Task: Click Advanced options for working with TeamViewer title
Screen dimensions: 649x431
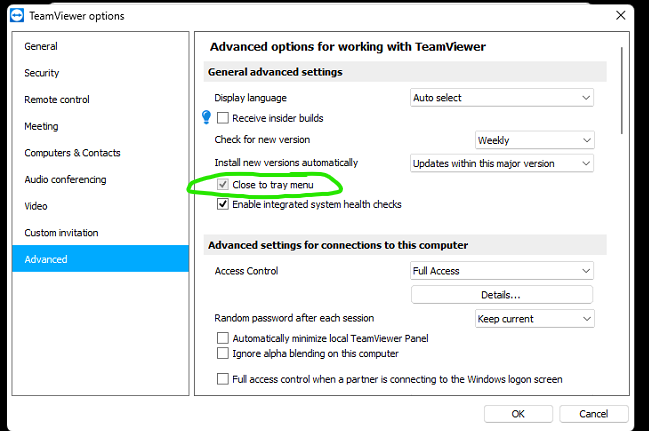Action: pos(348,47)
